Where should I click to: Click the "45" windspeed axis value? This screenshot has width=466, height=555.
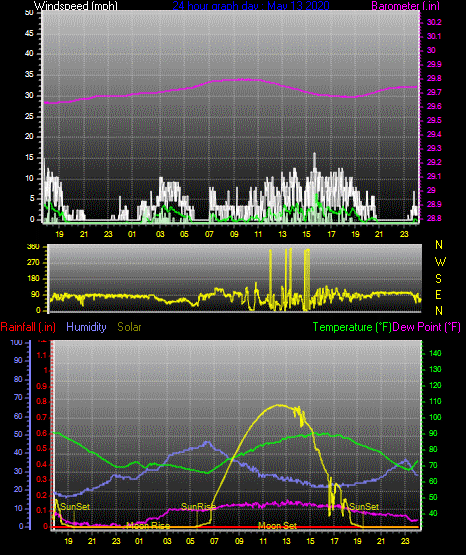29,34
